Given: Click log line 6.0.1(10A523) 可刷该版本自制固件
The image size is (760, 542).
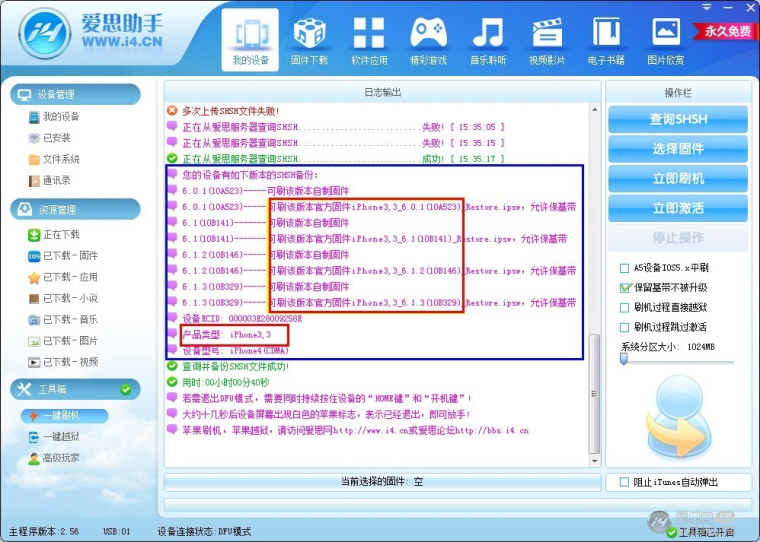Looking at the screenshot, I should (x=266, y=191).
